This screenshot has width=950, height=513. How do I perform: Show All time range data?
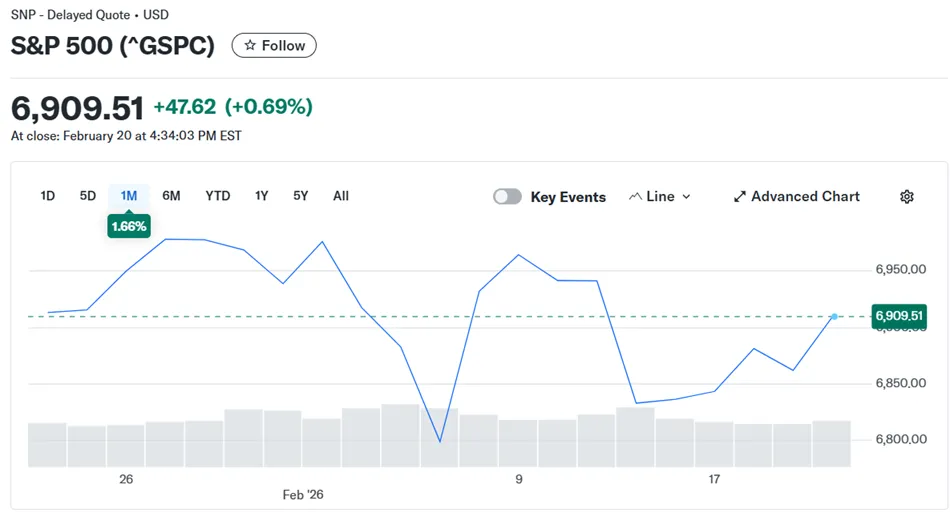tap(341, 196)
